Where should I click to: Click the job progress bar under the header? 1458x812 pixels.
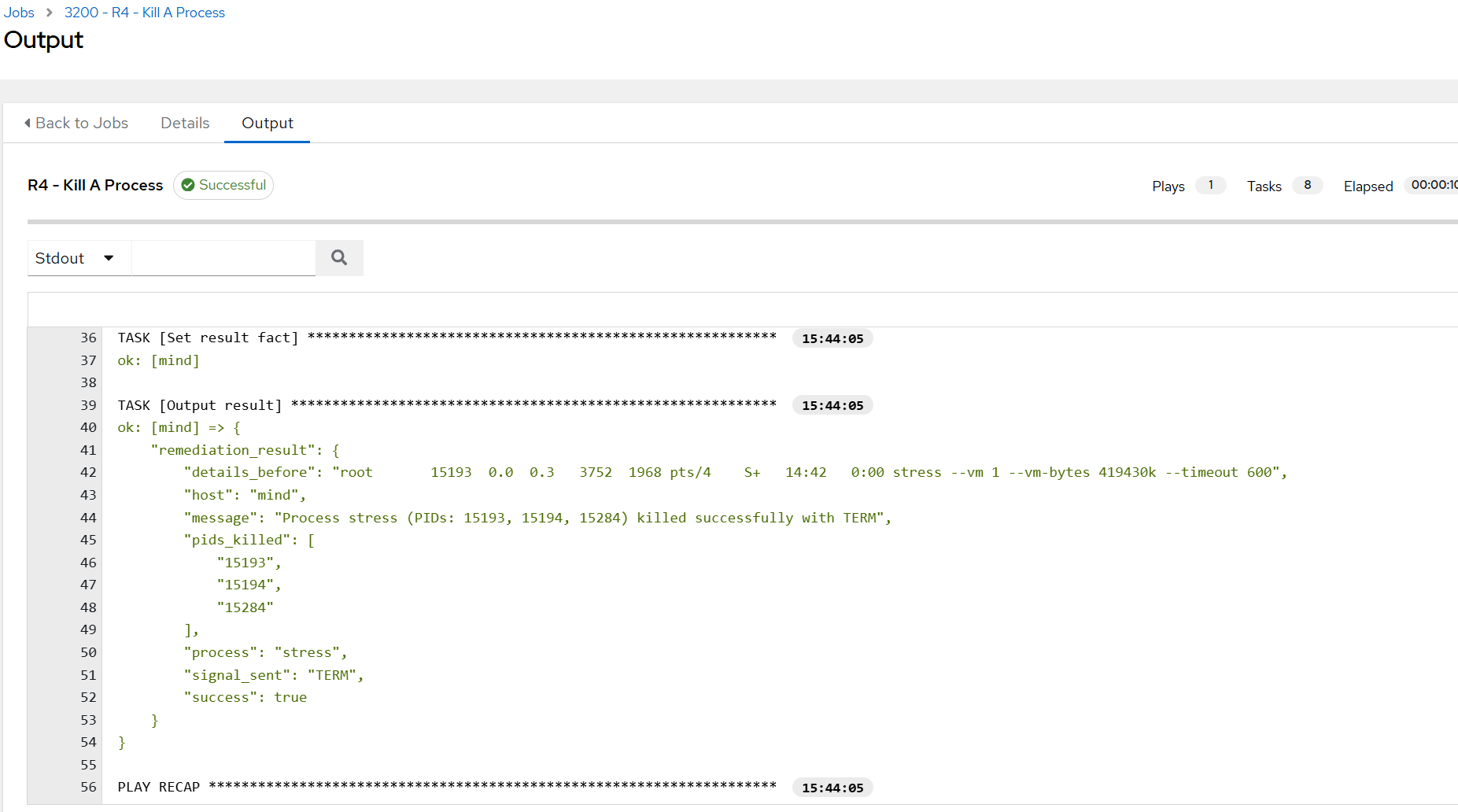pos(743,222)
